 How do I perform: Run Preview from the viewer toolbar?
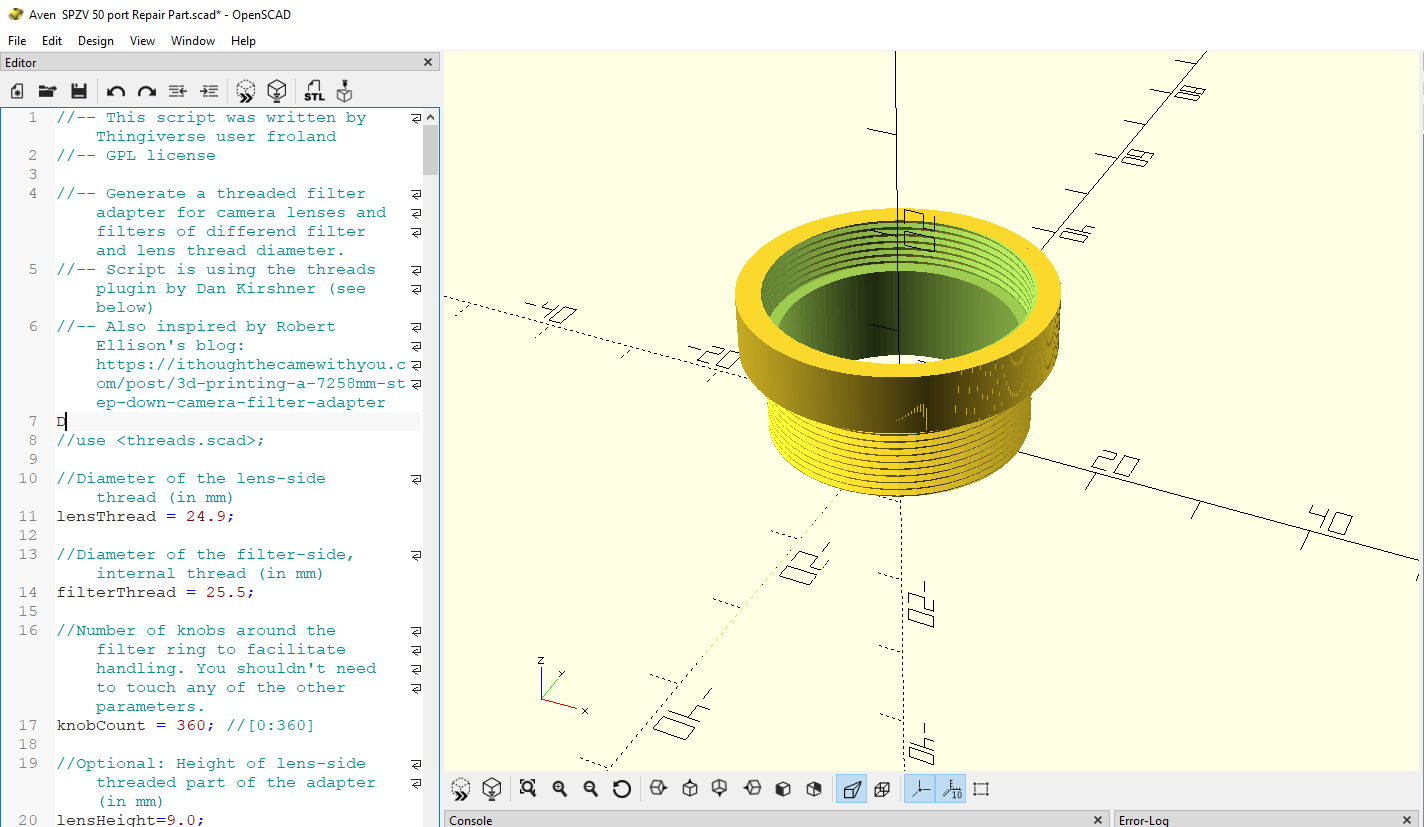460,789
